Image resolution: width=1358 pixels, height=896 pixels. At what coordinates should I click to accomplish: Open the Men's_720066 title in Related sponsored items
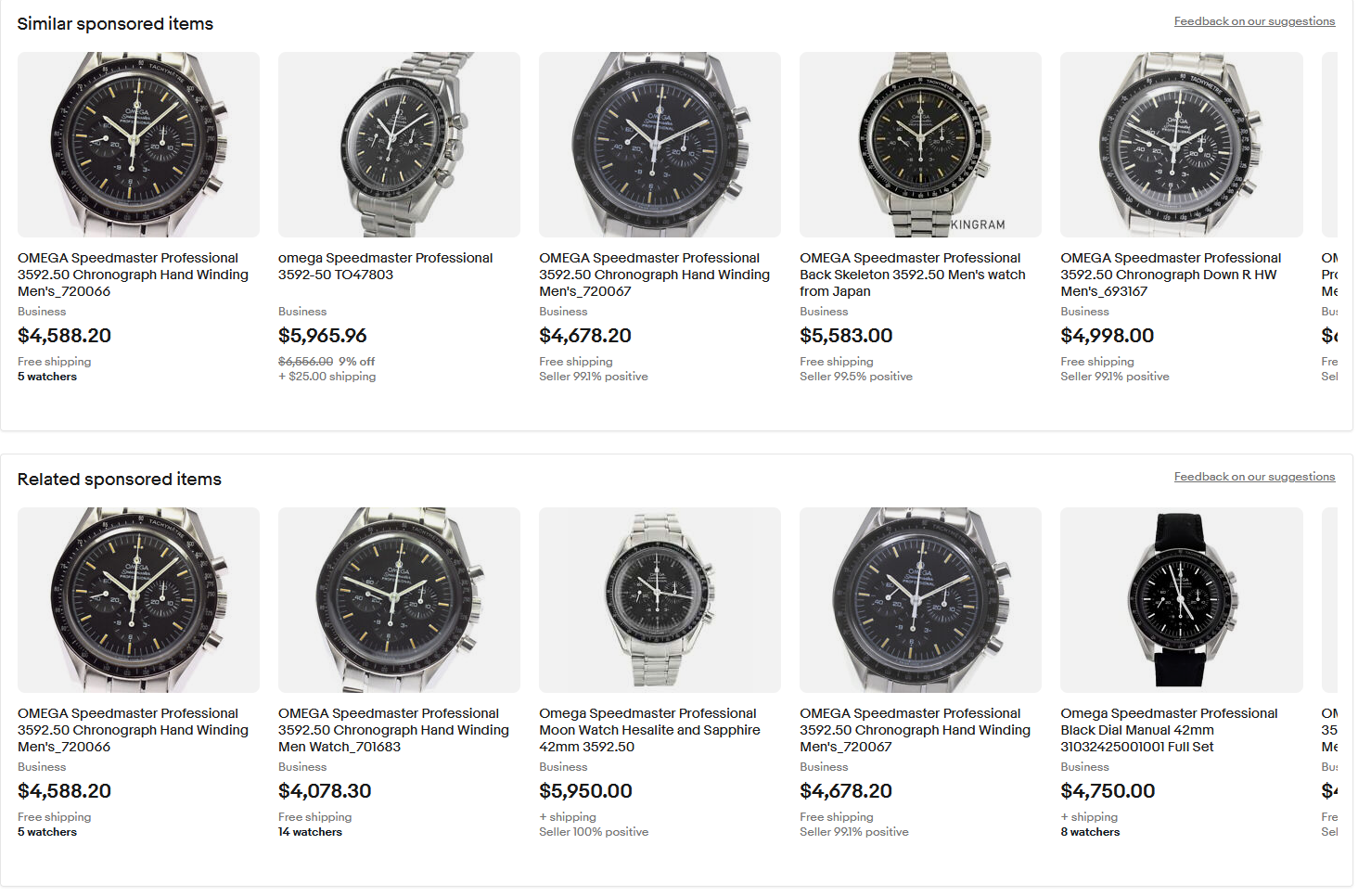click(x=133, y=730)
